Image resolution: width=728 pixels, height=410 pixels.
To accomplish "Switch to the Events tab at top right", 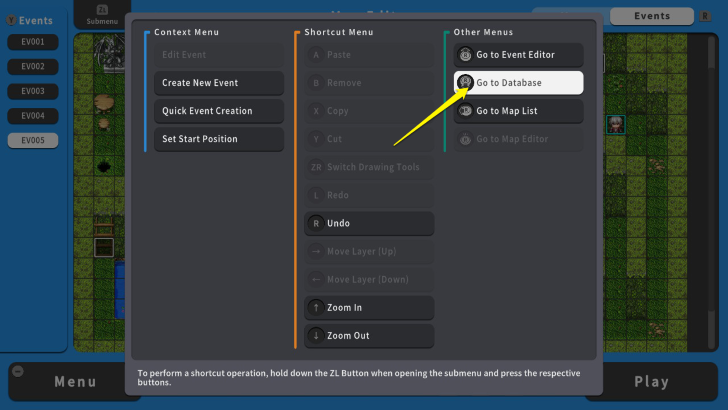I will coord(652,16).
